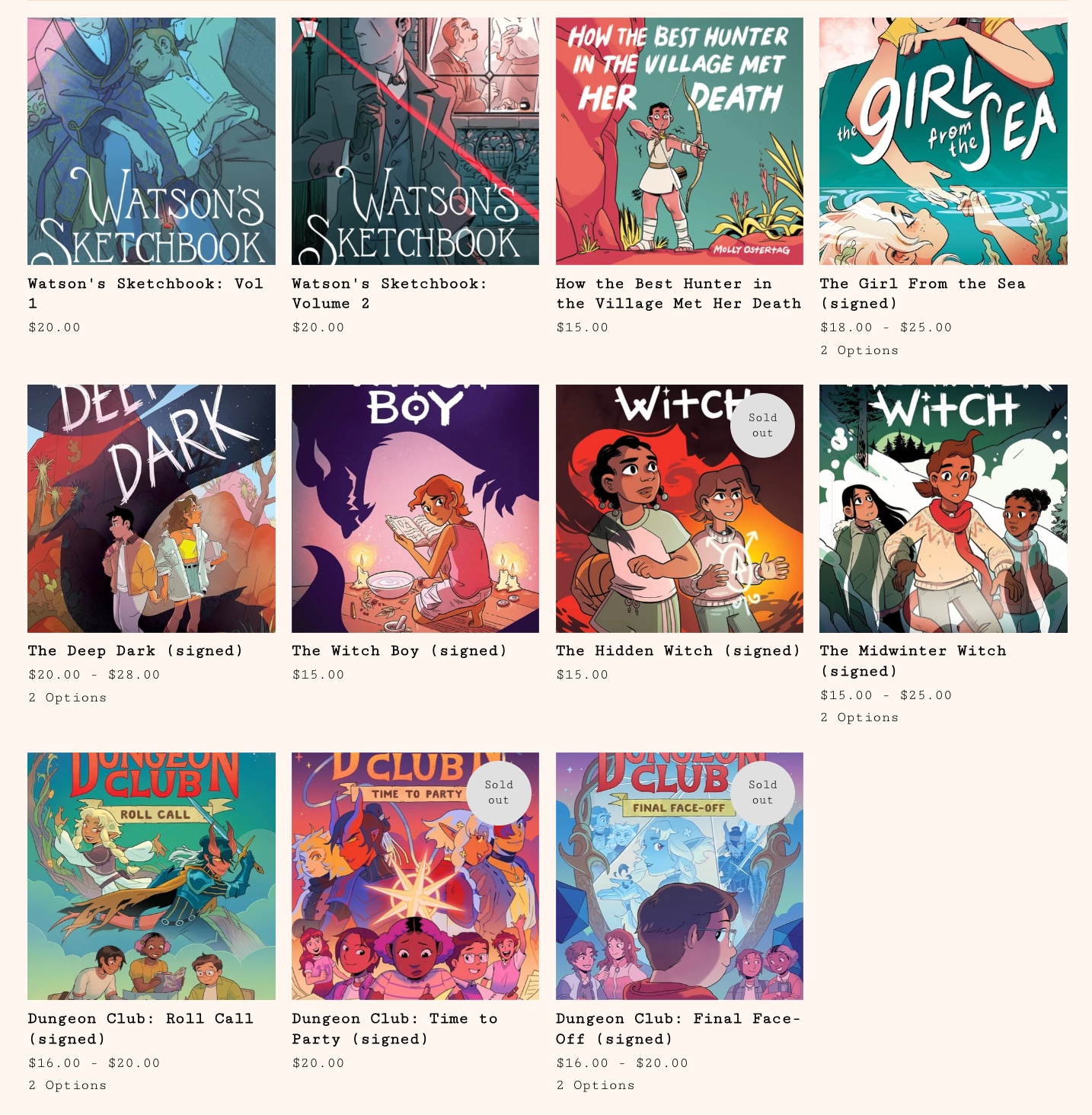This screenshot has height=1115, width=1092.
Task: Open The Witch Boy cover image
Action: pyautogui.click(x=415, y=509)
